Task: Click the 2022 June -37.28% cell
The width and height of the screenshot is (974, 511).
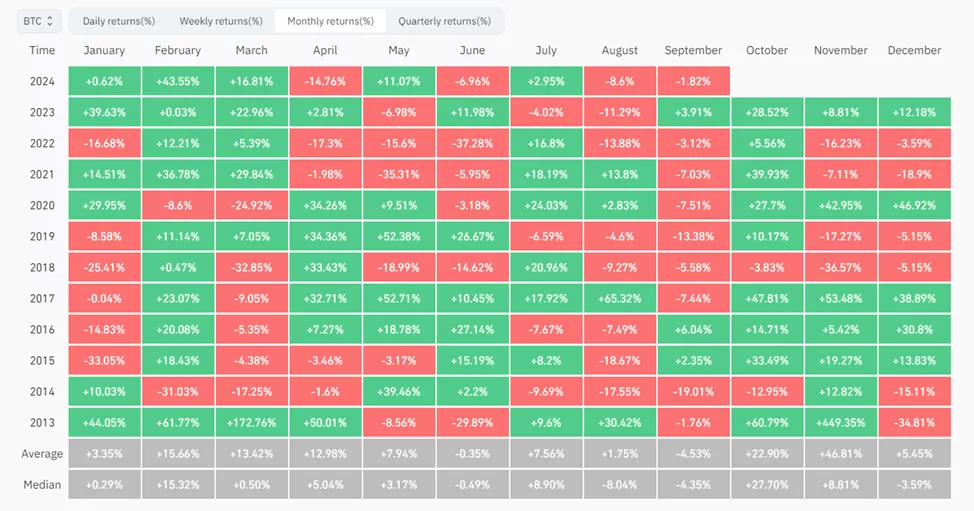Action: (472, 143)
